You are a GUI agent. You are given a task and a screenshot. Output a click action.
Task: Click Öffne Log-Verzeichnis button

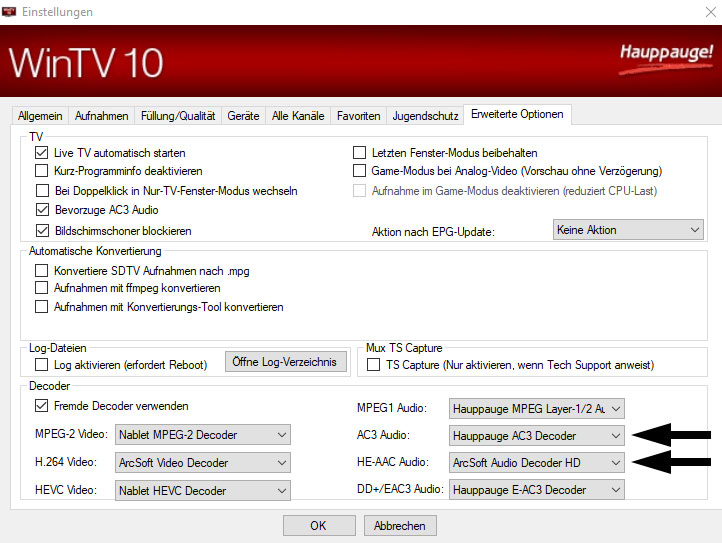[x=287, y=361]
